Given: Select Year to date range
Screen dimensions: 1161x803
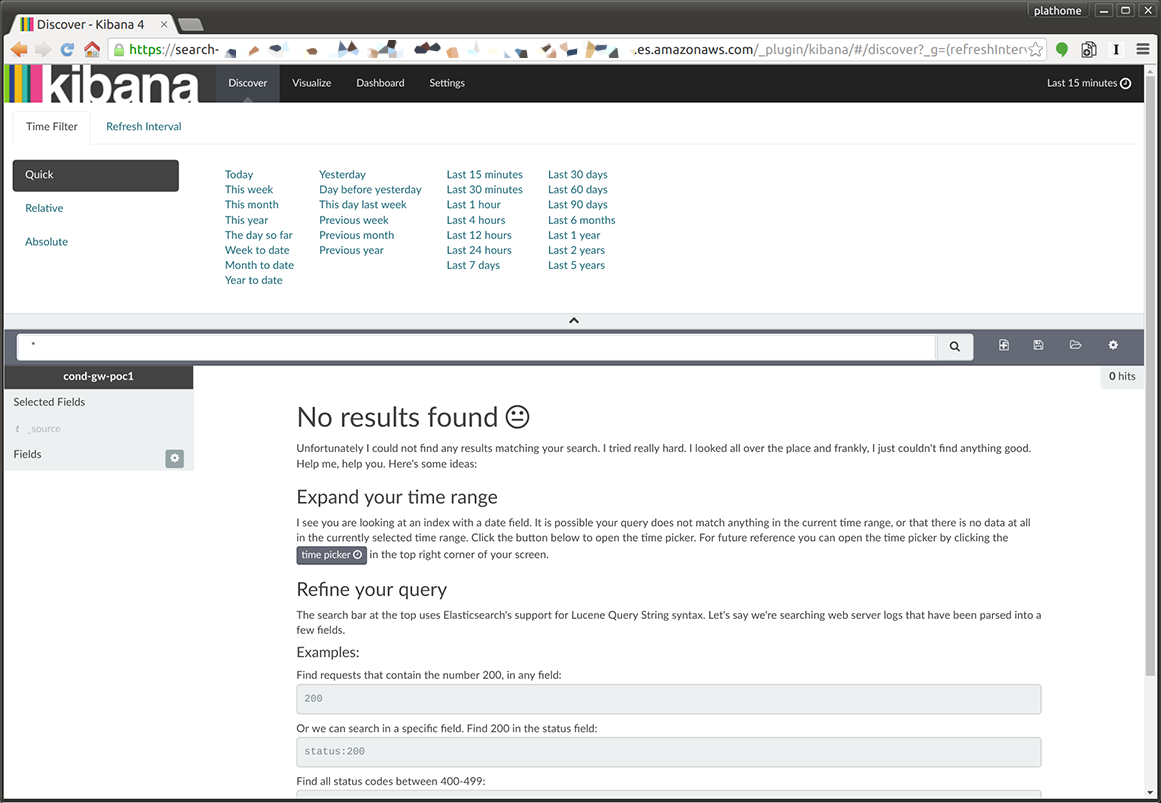Looking at the screenshot, I should point(254,280).
